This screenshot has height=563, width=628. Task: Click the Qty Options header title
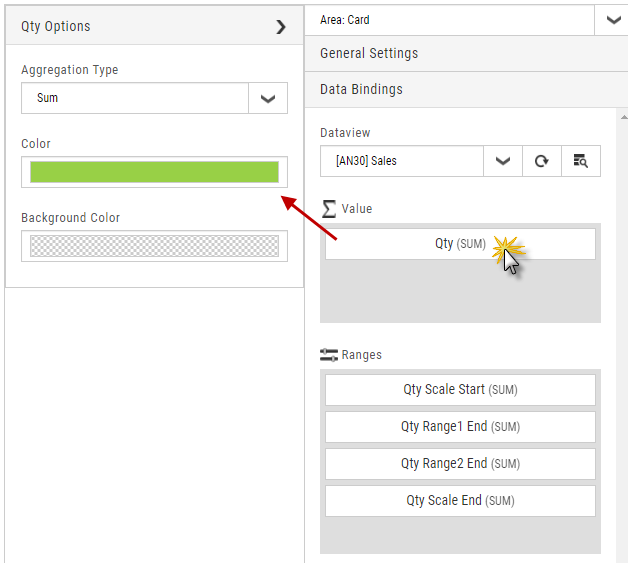(x=56, y=26)
